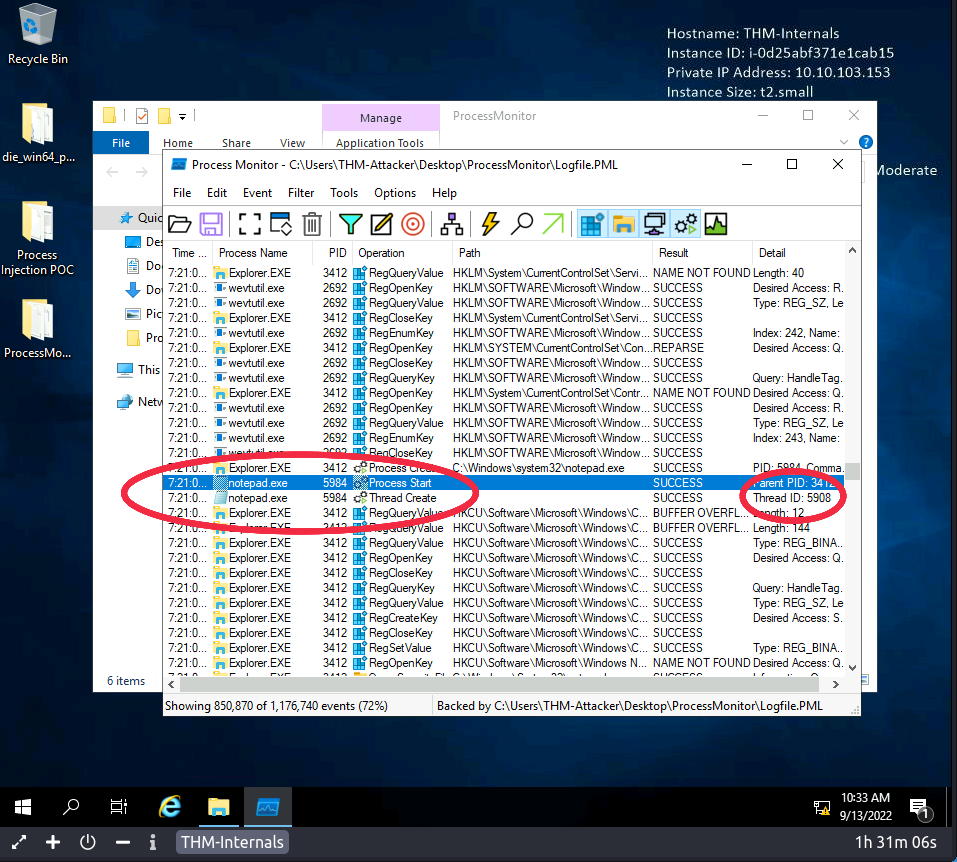957x862 pixels.
Task: Toggle Show File System Activity filter
Action: coord(624,224)
